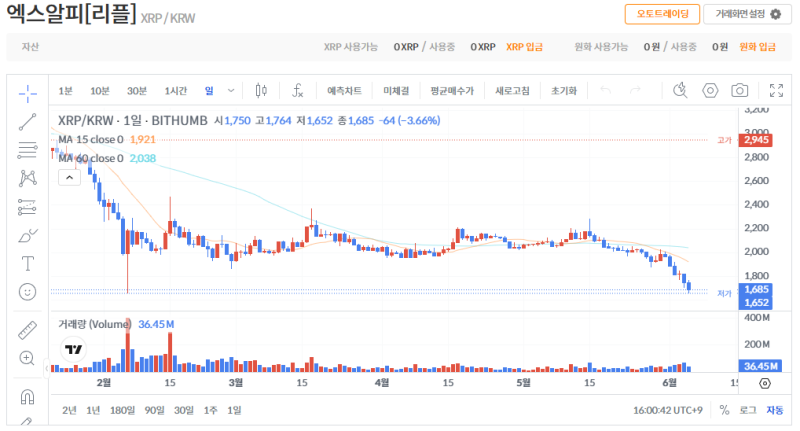
Task: Redo the chart action
Action: pos(635,90)
